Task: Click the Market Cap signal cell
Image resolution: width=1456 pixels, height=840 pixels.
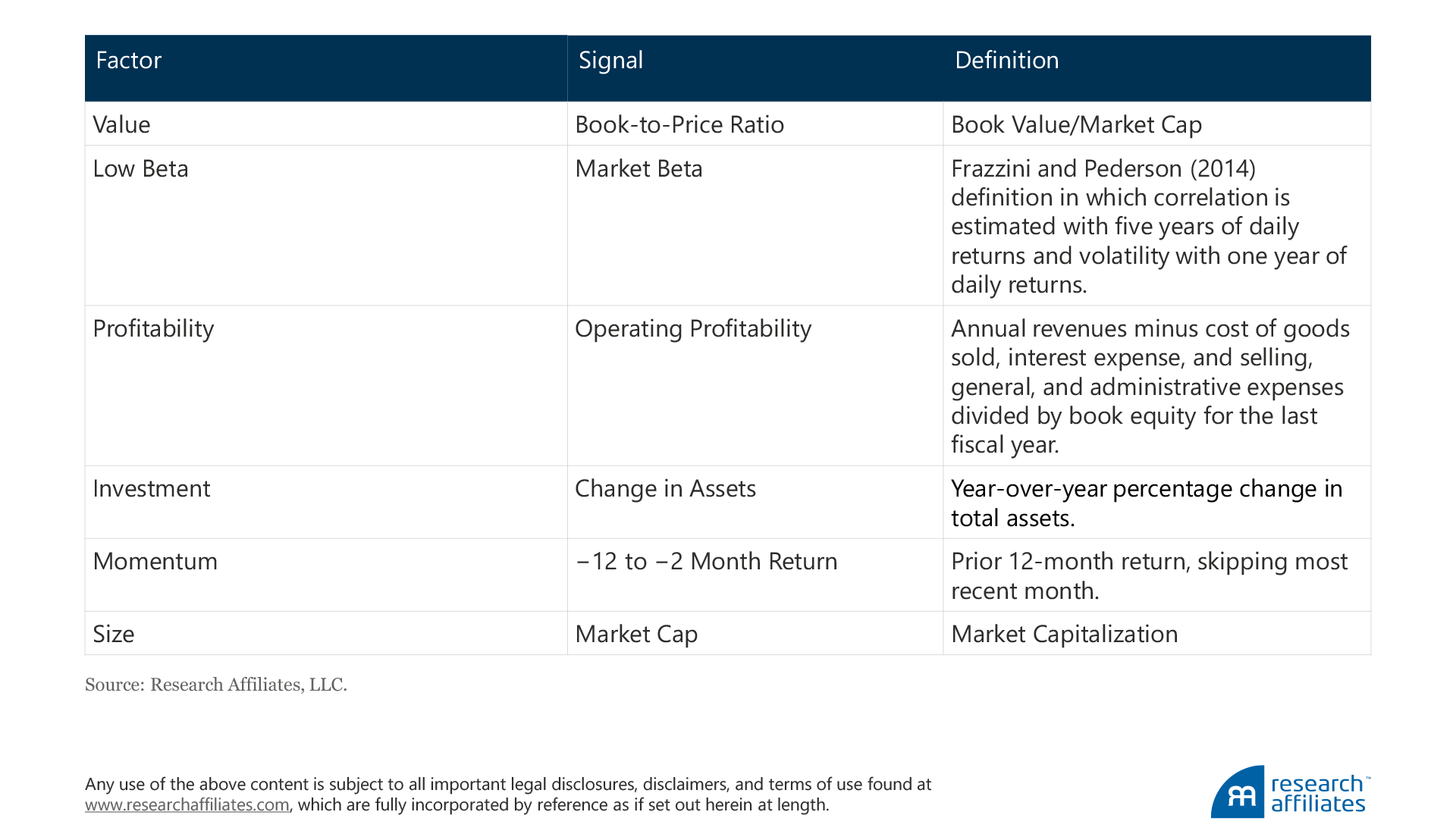Action: [636, 634]
